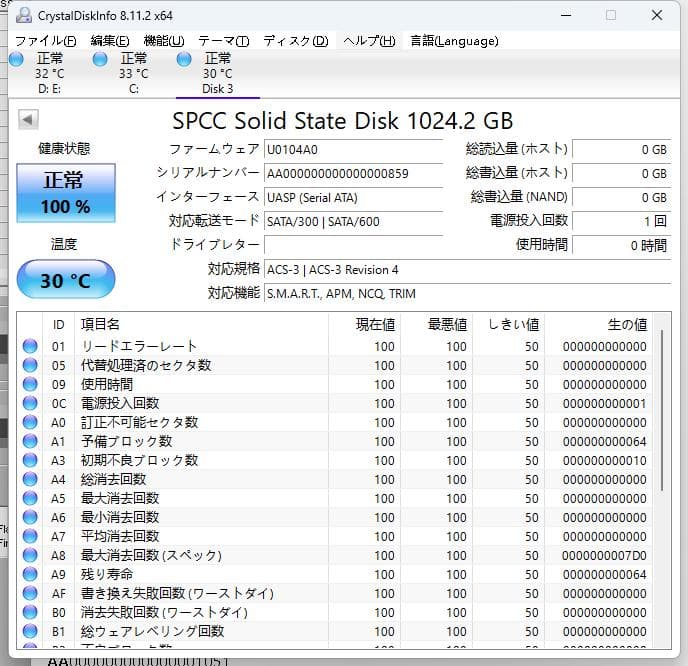
Task: Click blue status orb for Disk 3
Action: (x=184, y=59)
